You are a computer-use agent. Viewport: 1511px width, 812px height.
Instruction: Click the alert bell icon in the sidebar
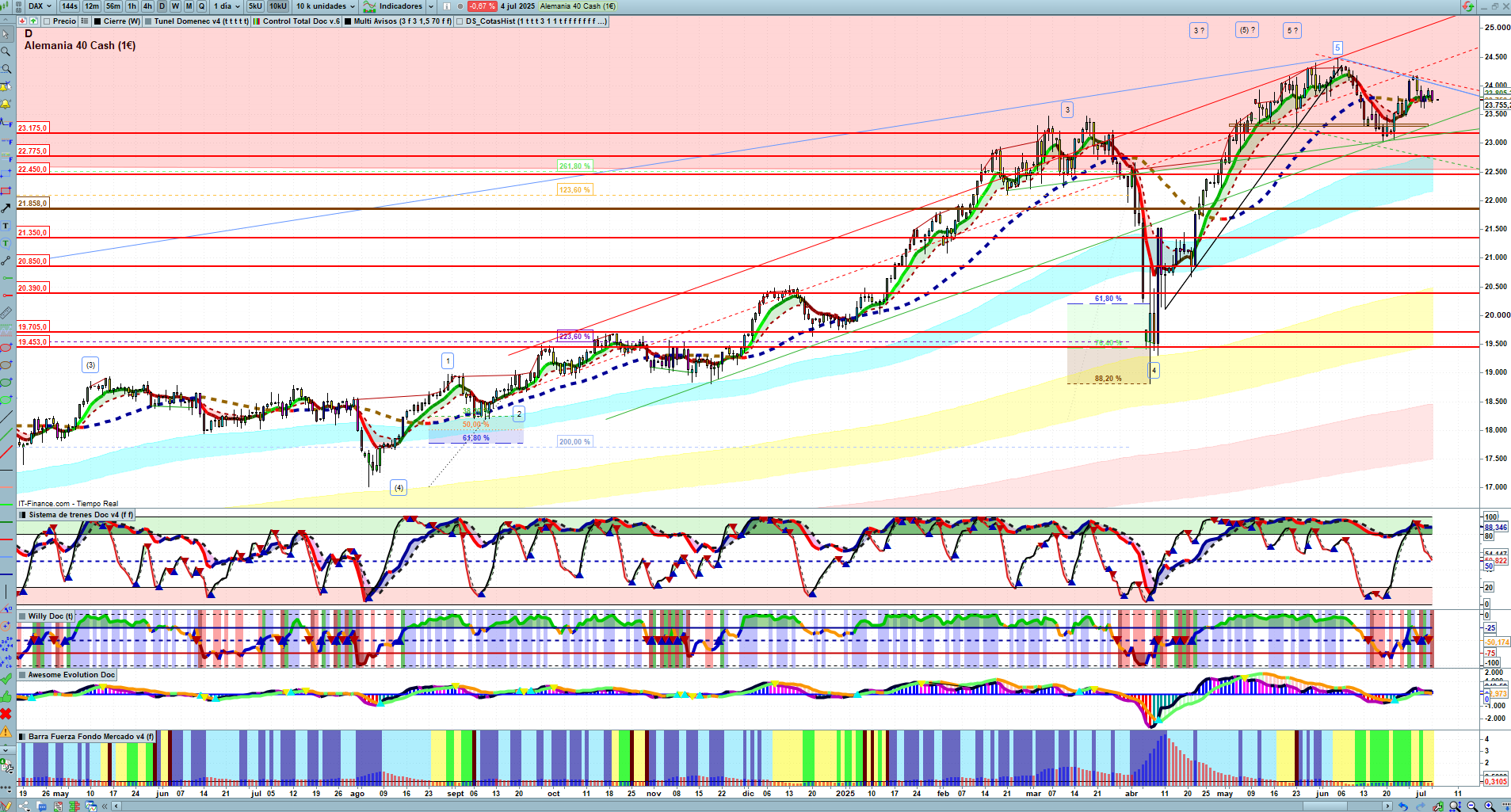tap(6, 104)
